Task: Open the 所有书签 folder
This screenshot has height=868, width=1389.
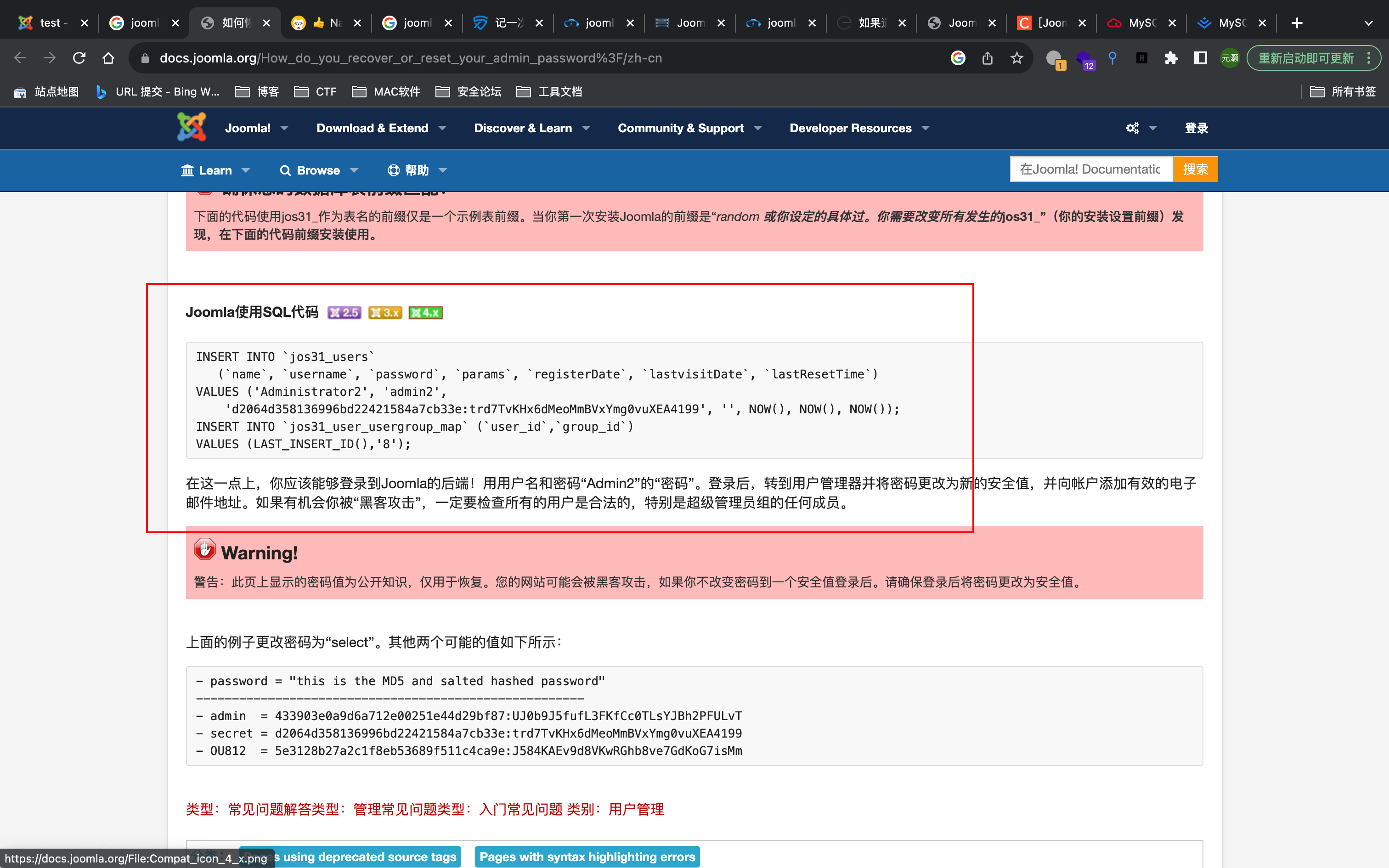Action: [1343, 92]
